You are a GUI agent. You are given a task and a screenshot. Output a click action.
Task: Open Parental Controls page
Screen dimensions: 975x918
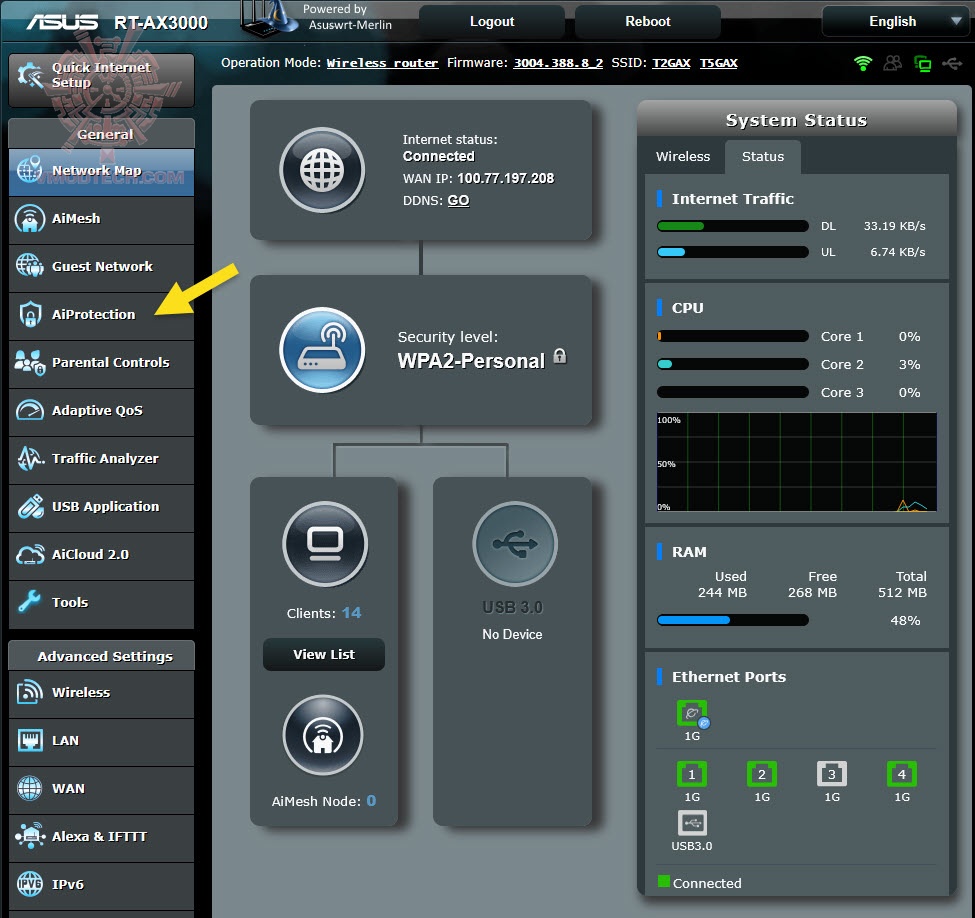(101, 363)
